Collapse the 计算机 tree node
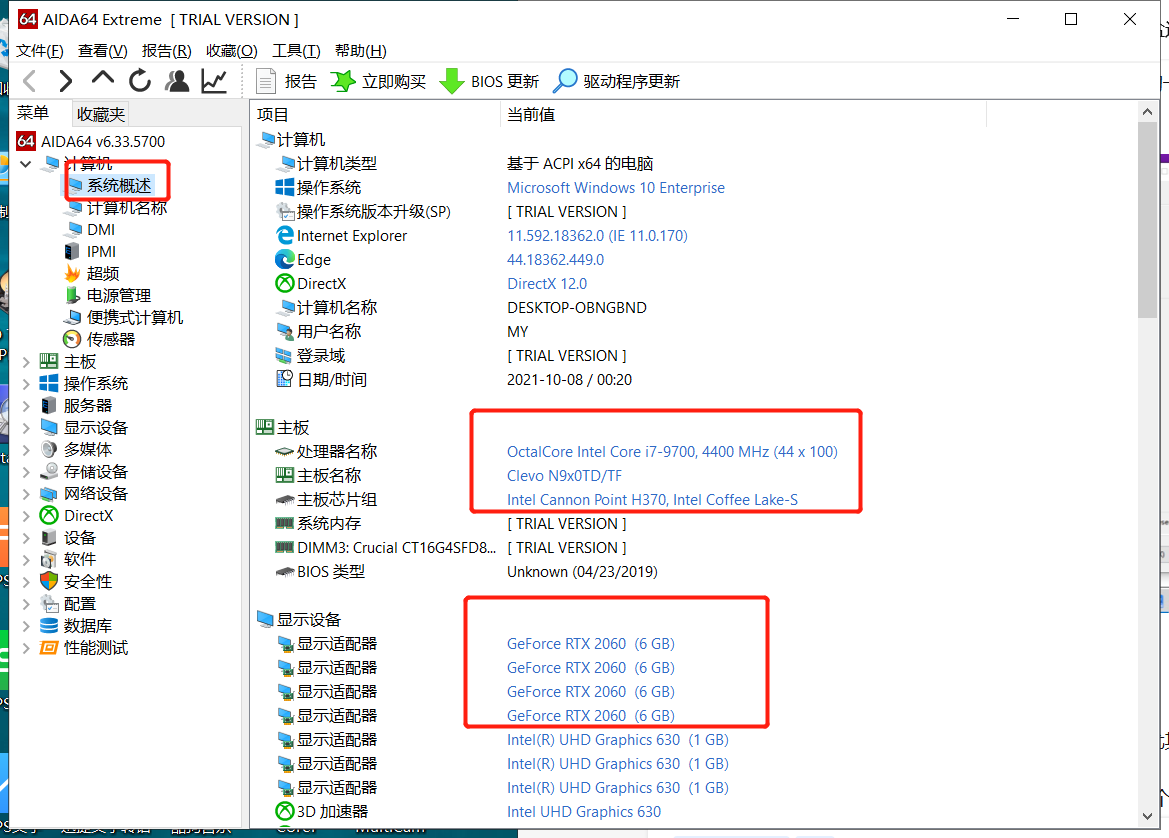The height and width of the screenshot is (838, 1169). 26,163
